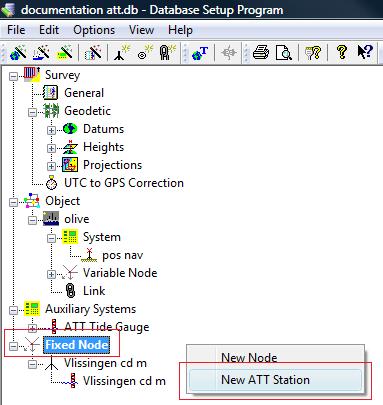
Task: Open the File menu
Action: click(x=16, y=30)
